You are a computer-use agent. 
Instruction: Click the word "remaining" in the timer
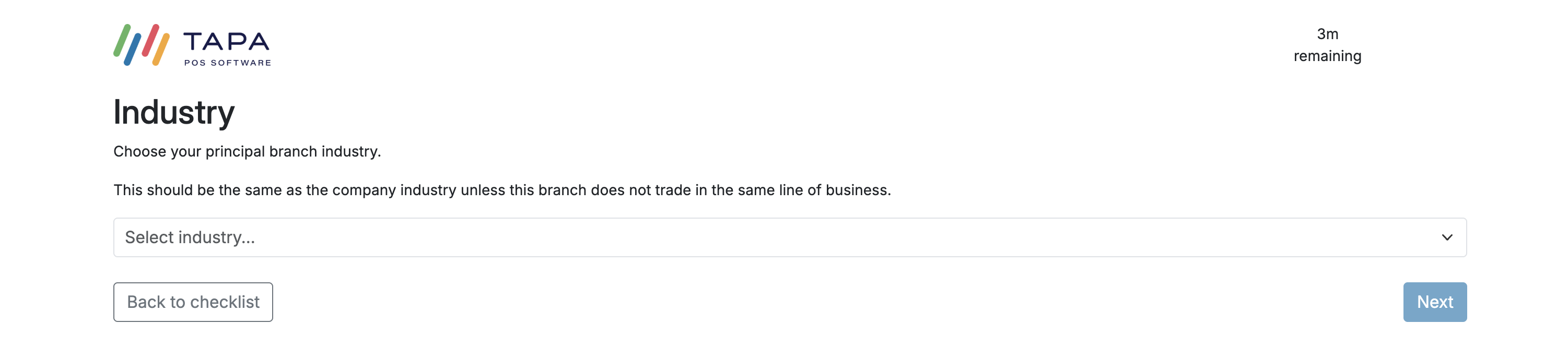click(1327, 56)
